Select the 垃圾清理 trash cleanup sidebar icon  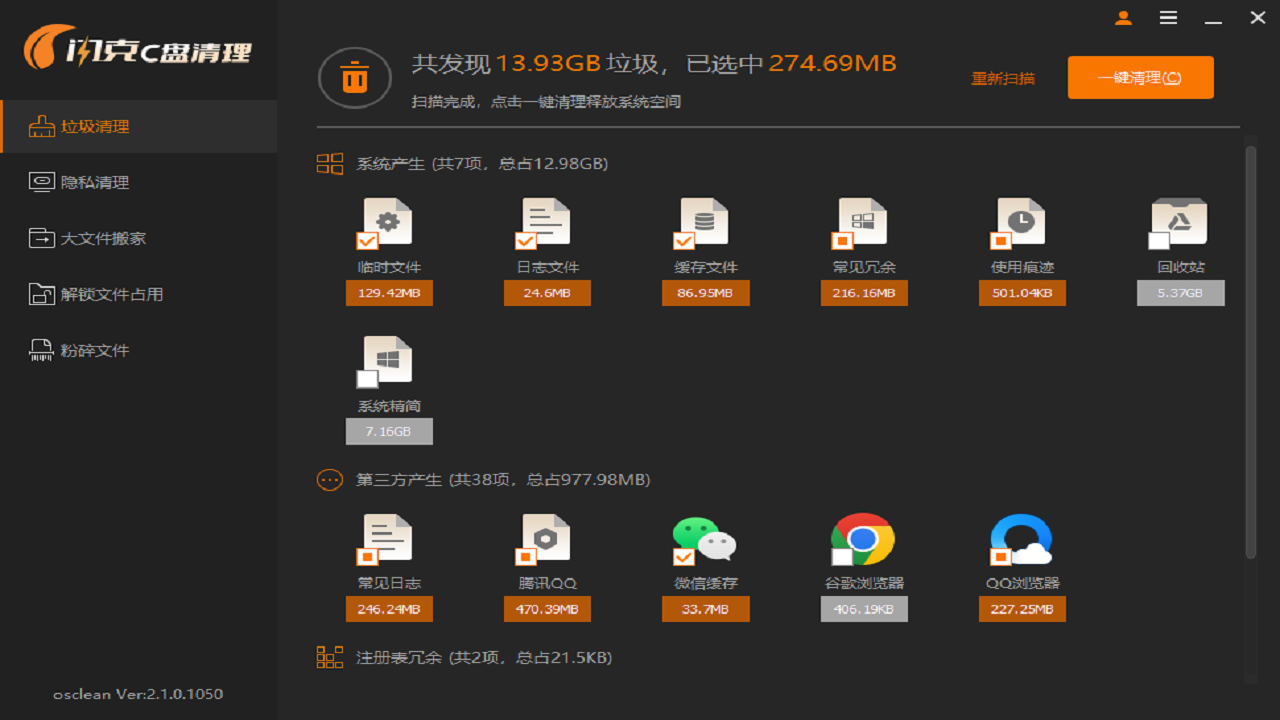41,126
